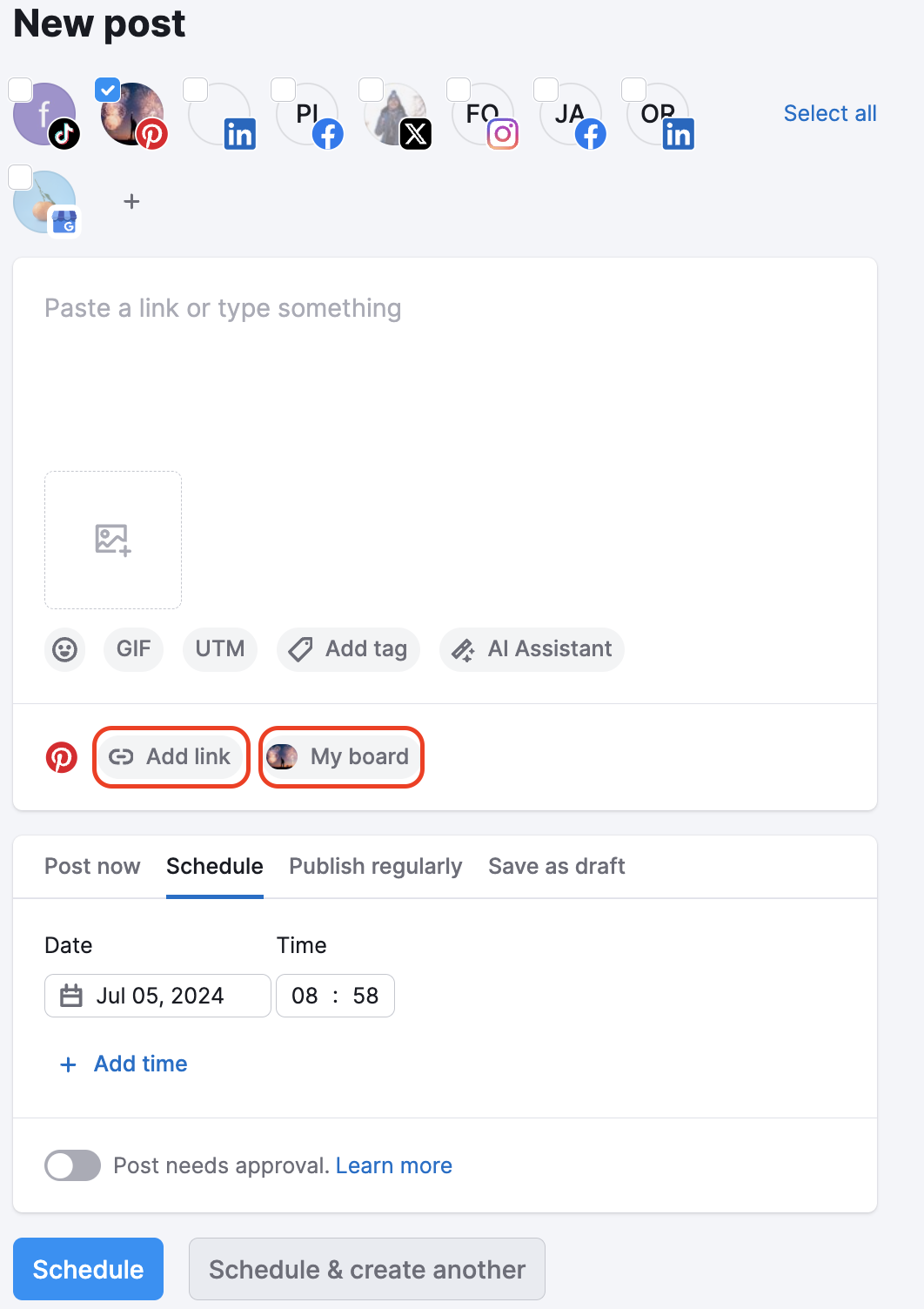This screenshot has height=1309, width=924.
Task: Enable the Post needs approval toggle
Action: [72, 1165]
